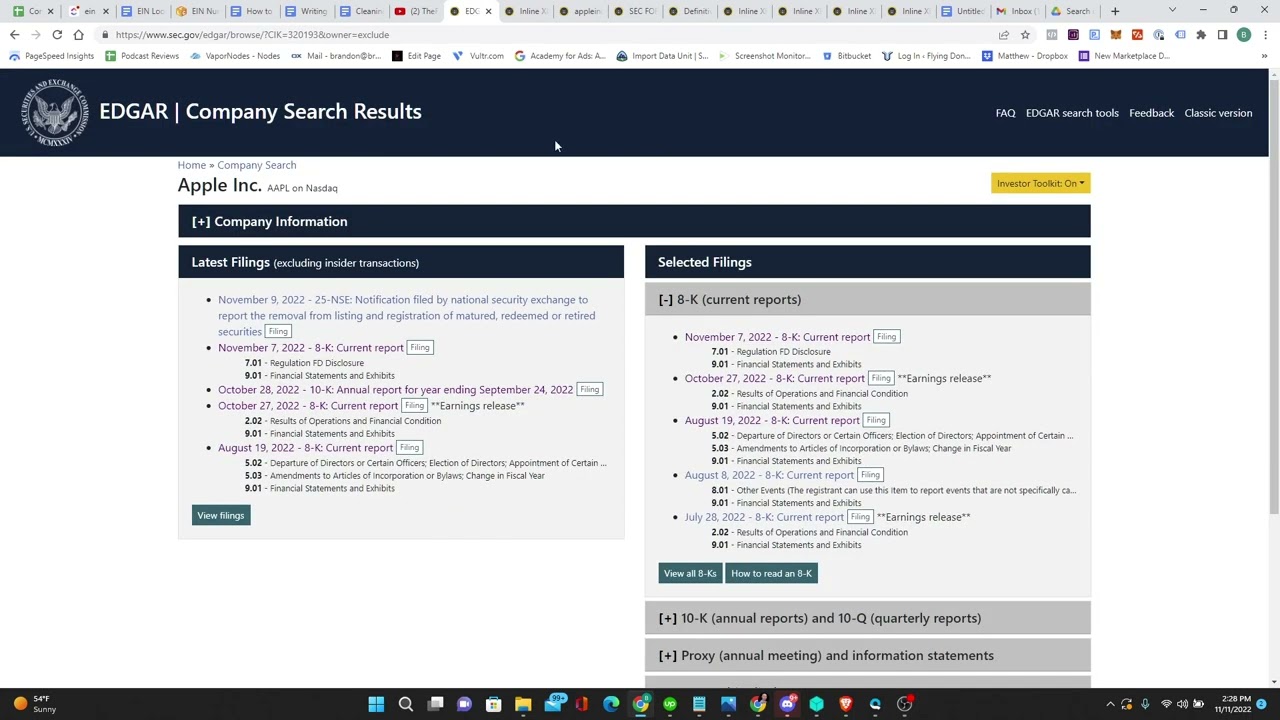Open Discord from the taskbar
This screenshot has width=1280, height=720.
click(x=787, y=705)
